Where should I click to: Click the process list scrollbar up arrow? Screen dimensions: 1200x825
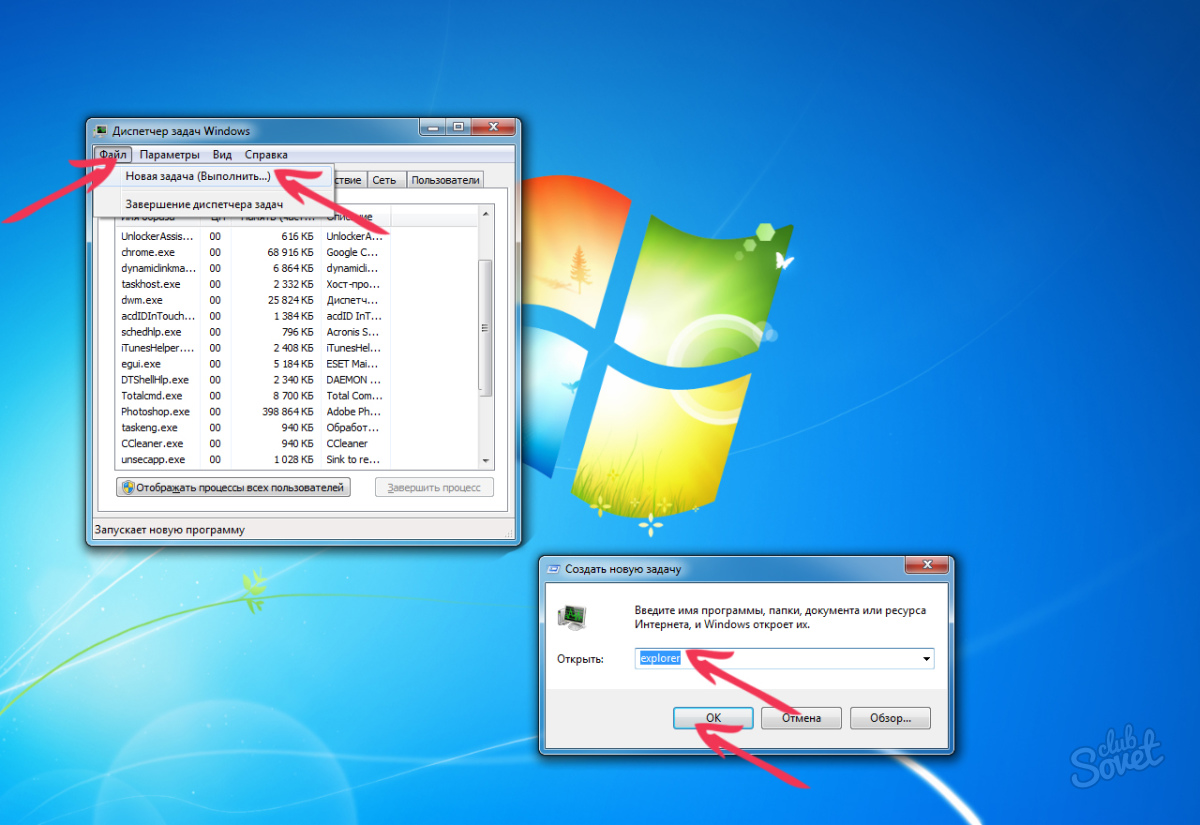click(486, 213)
